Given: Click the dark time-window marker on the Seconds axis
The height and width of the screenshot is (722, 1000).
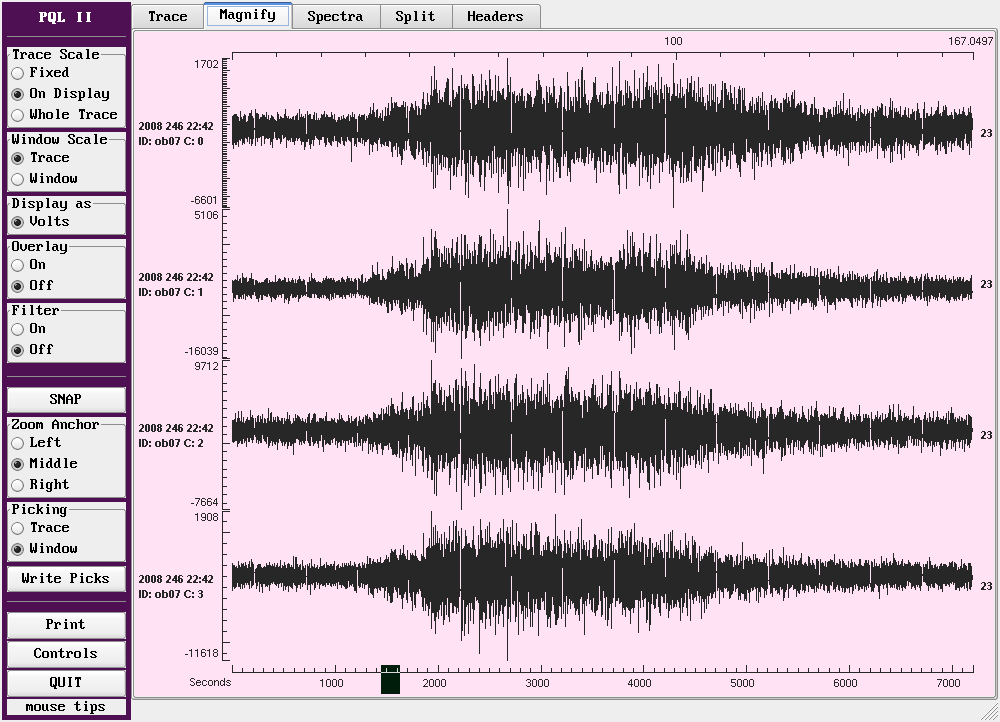Looking at the screenshot, I should pyautogui.click(x=390, y=680).
